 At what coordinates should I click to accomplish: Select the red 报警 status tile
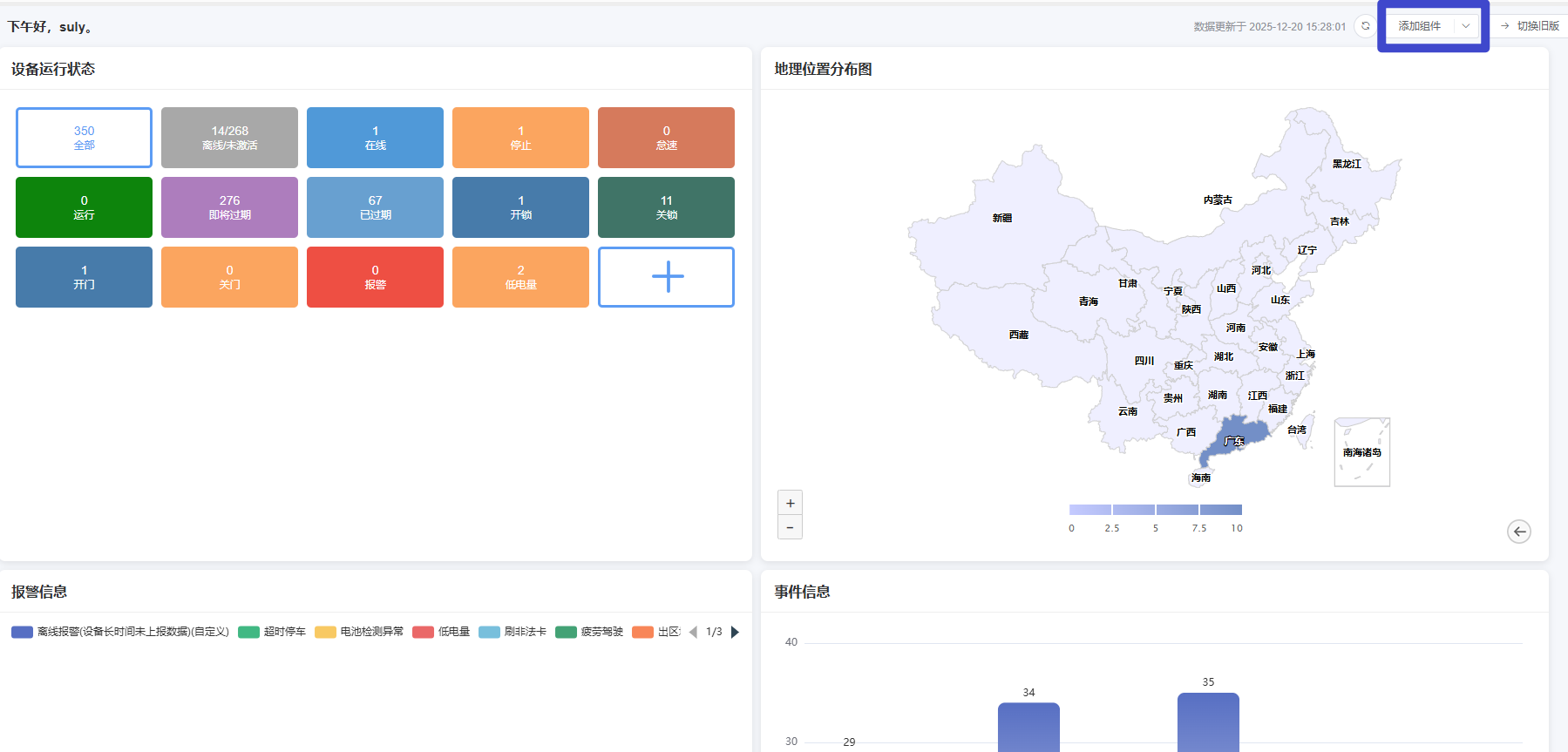click(x=375, y=277)
